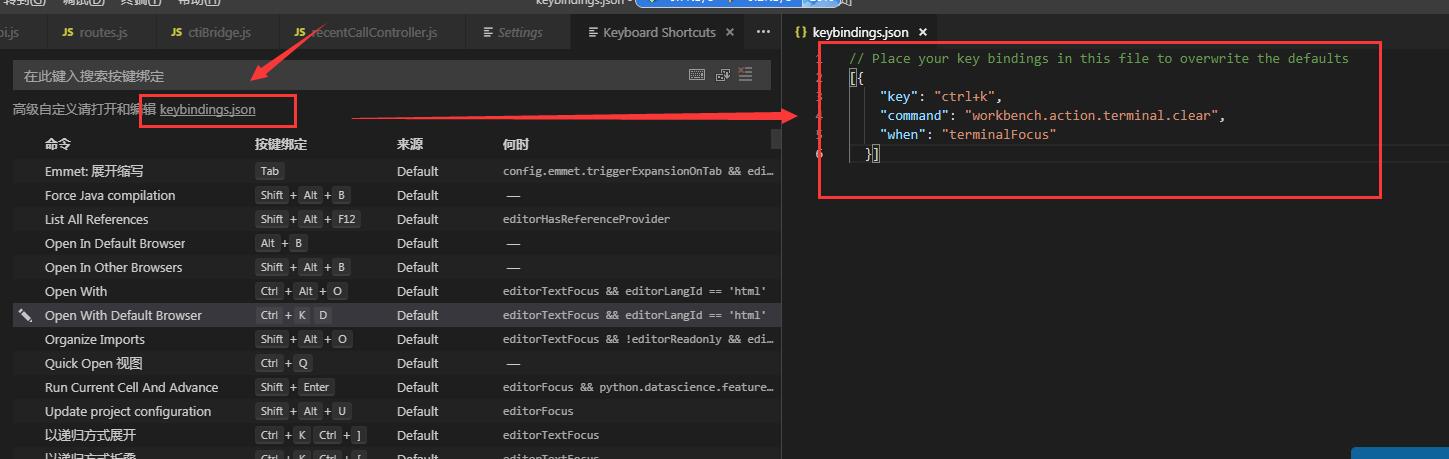Select the List All References command

pyautogui.click(x=96, y=219)
